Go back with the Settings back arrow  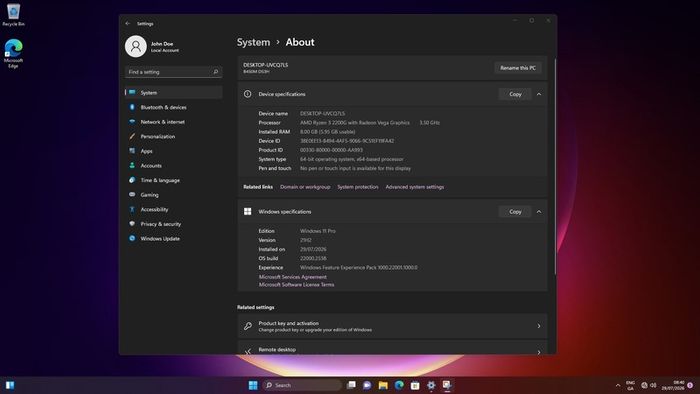pos(128,23)
